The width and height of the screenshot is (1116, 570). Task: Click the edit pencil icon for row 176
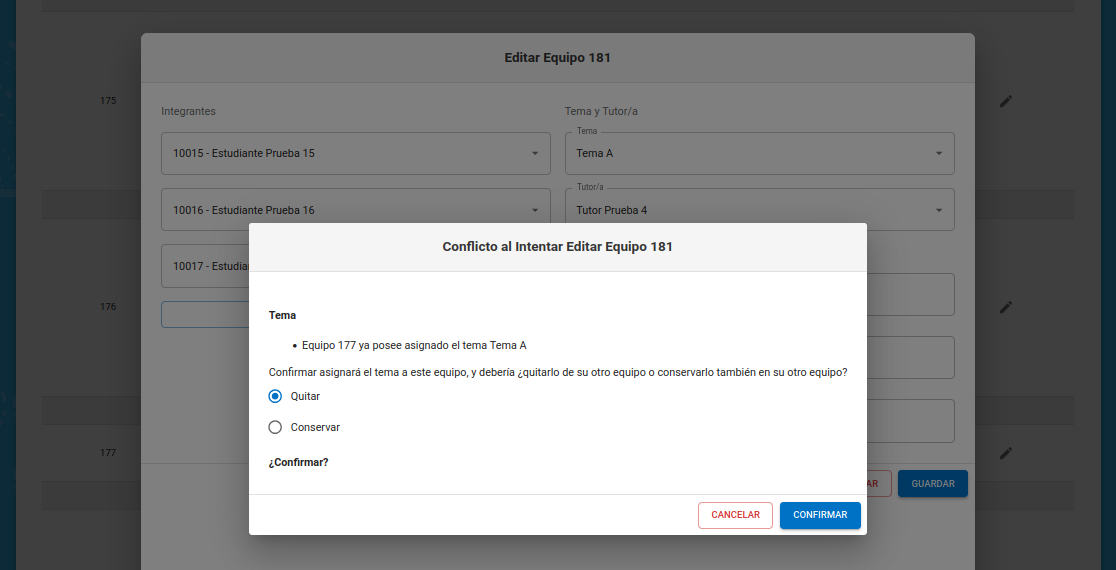click(1006, 307)
